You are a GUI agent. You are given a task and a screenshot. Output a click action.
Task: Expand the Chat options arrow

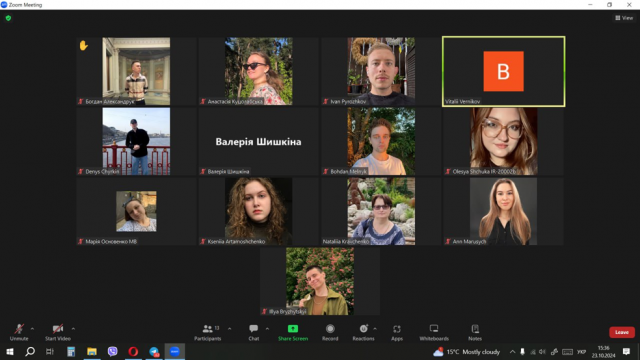(x=267, y=329)
